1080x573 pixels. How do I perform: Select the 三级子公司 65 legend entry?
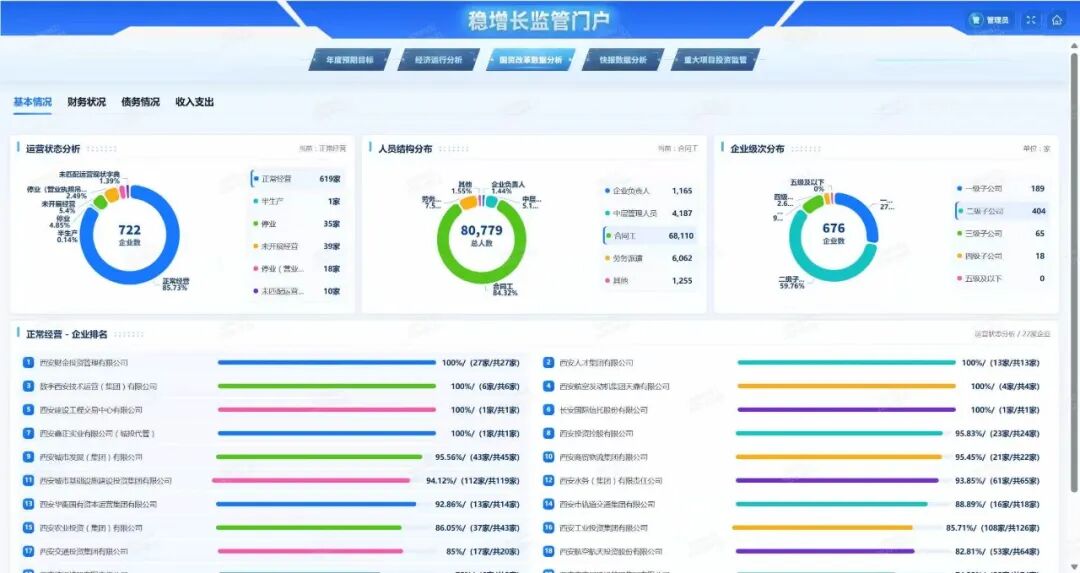coord(1001,233)
